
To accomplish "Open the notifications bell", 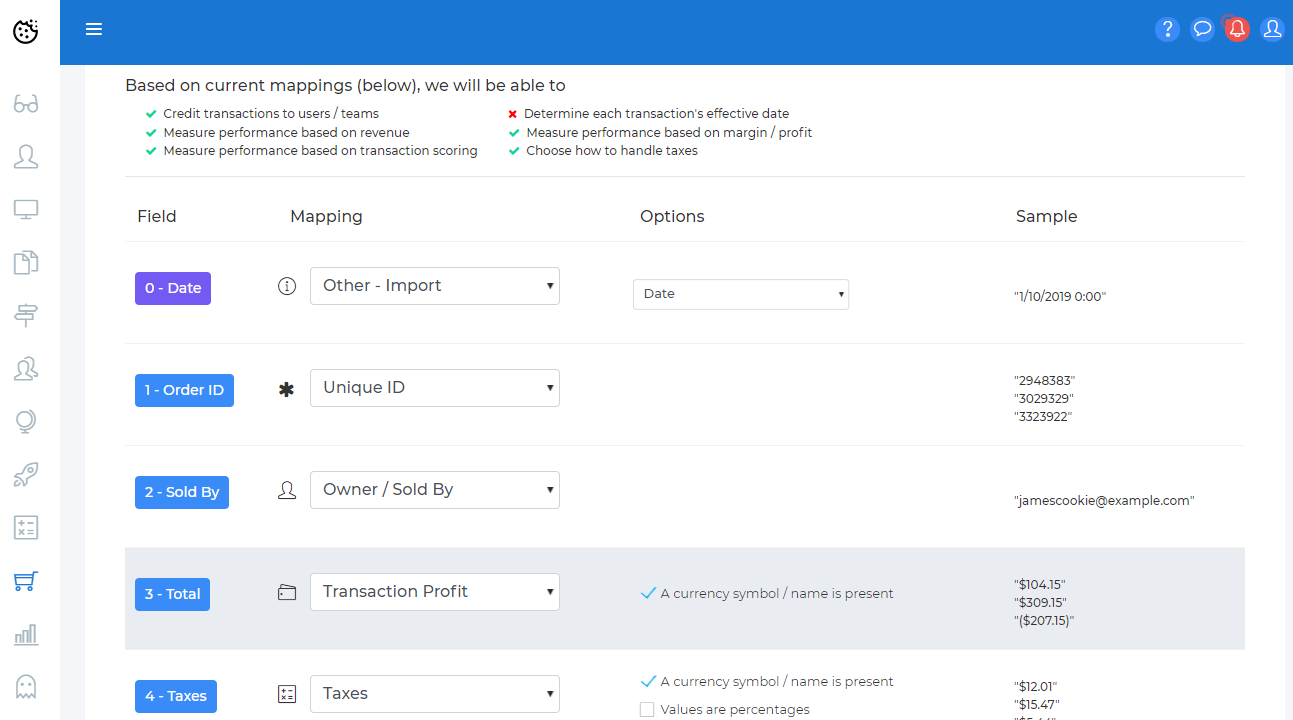I will (x=1237, y=30).
